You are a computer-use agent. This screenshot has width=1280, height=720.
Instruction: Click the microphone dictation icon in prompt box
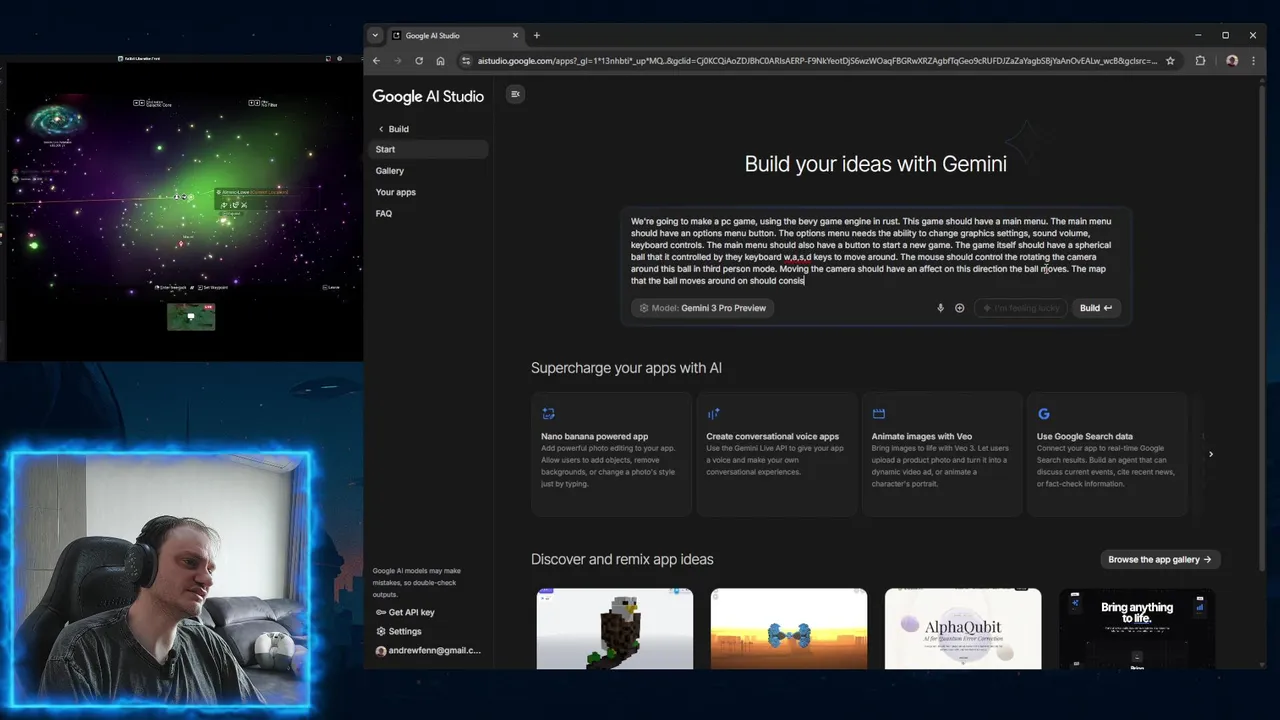click(x=940, y=308)
